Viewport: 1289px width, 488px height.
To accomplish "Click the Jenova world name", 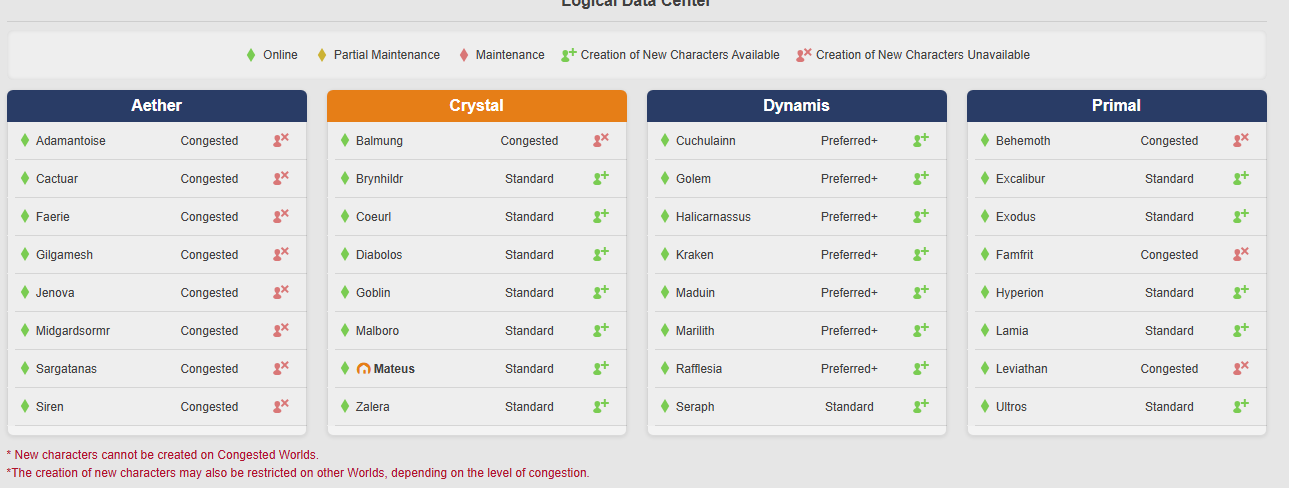I will point(55,293).
